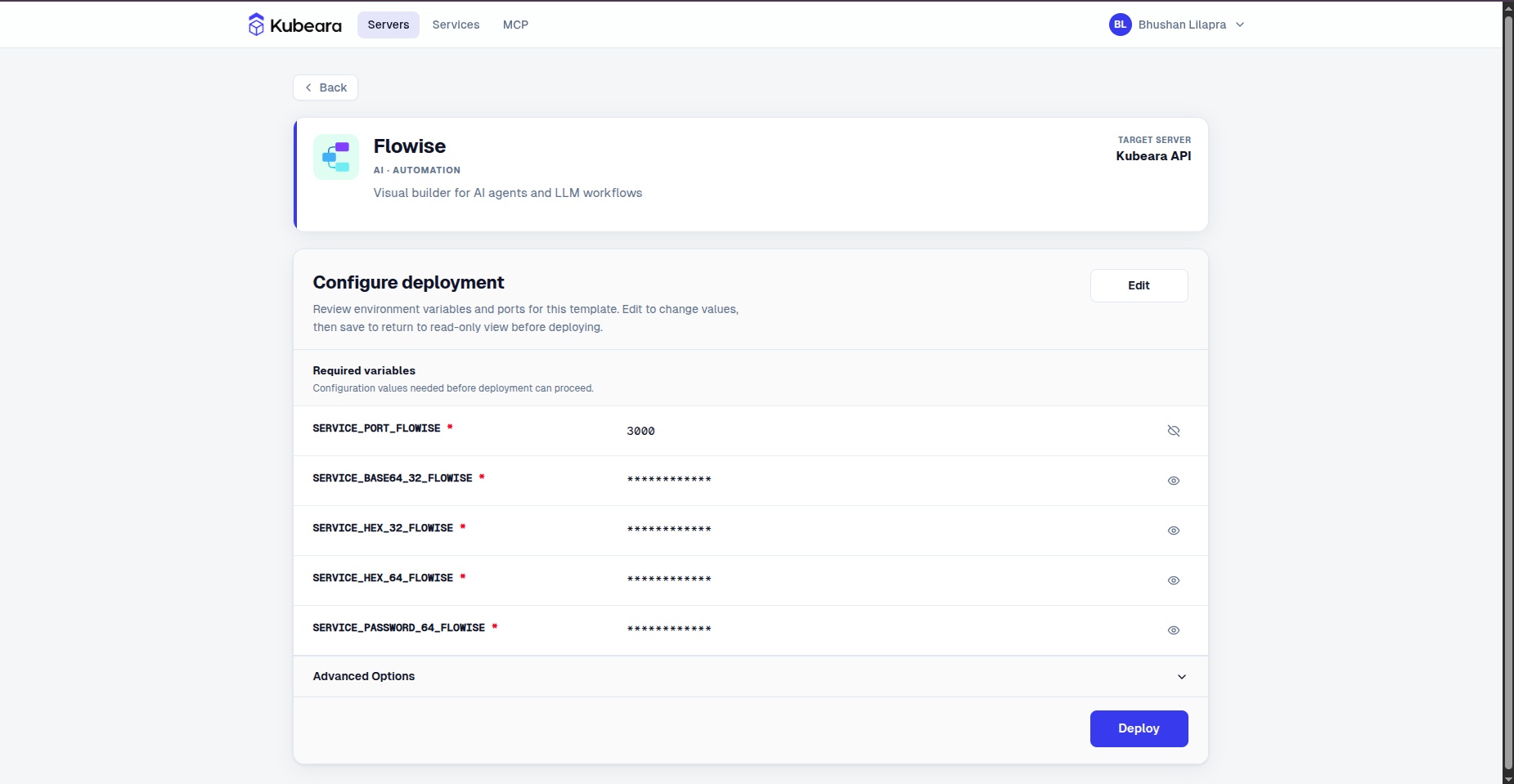This screenshot has height=784, width=1514.
Task: Show the SERVICE_PASSWORD_64_FLOWISE value
Action: click(1174, 630)
